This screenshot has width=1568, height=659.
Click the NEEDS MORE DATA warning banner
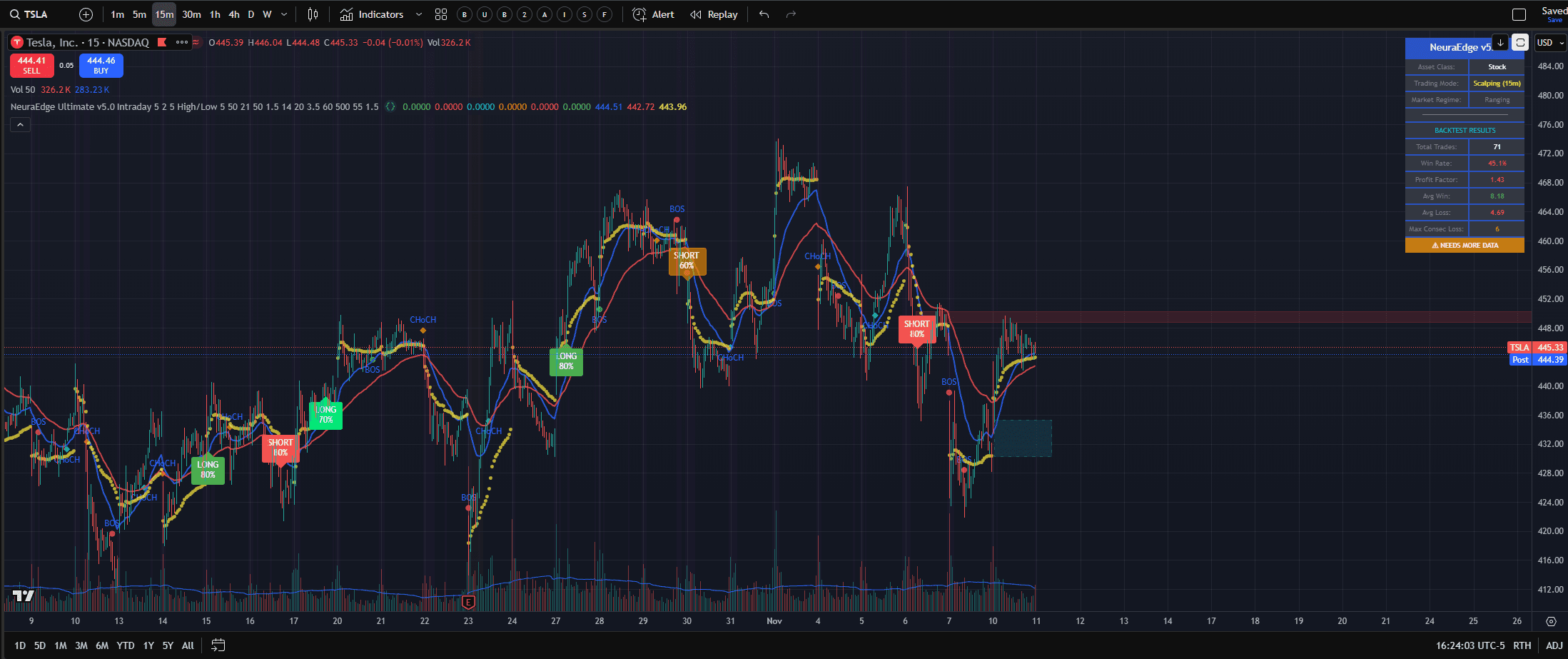point(1465,244)
